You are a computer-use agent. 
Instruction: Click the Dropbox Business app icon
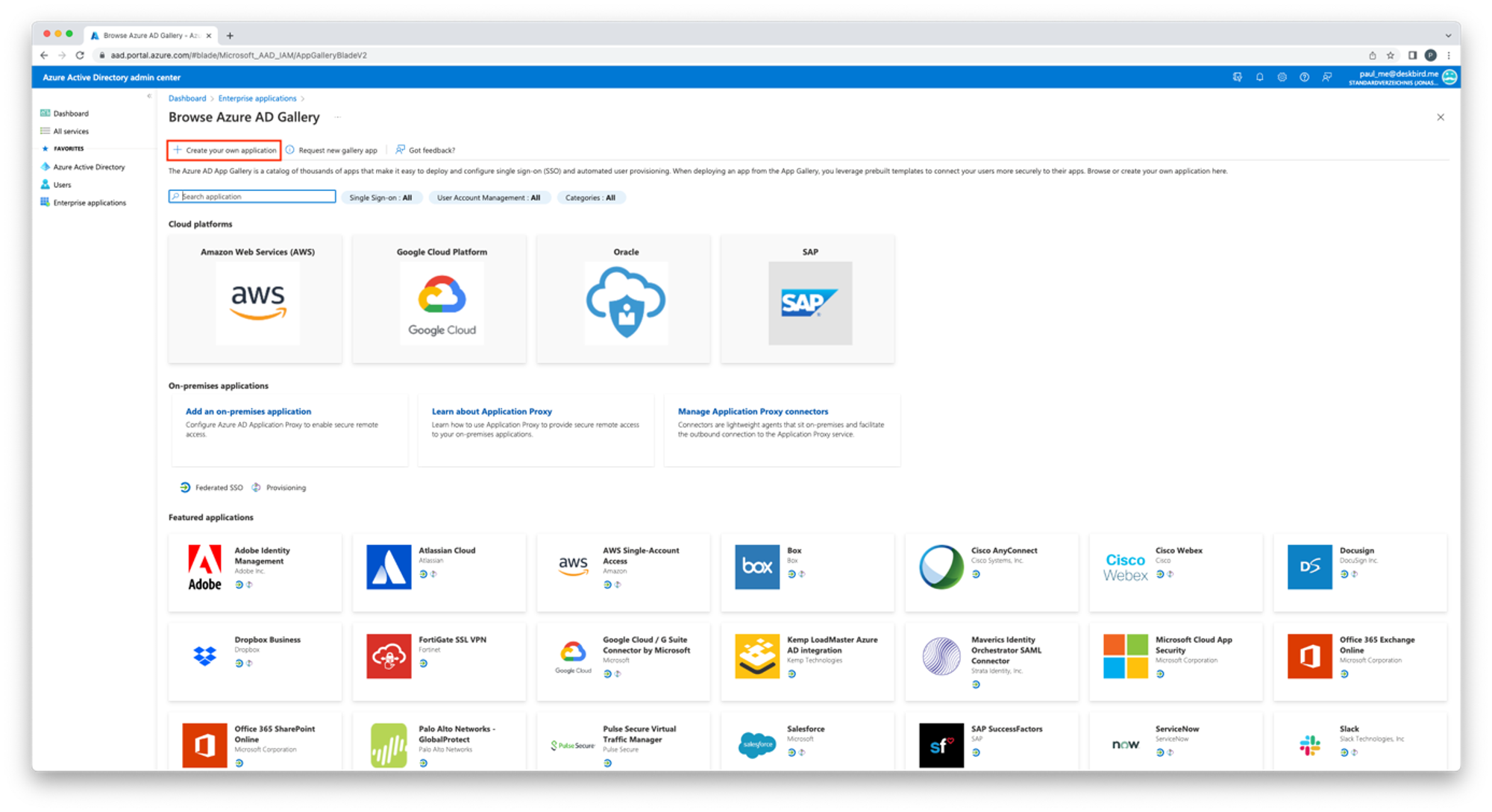204,655
